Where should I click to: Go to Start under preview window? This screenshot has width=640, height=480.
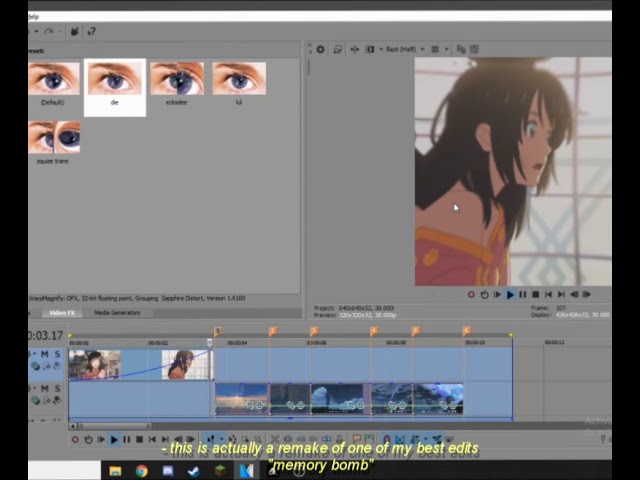(549, 294)
